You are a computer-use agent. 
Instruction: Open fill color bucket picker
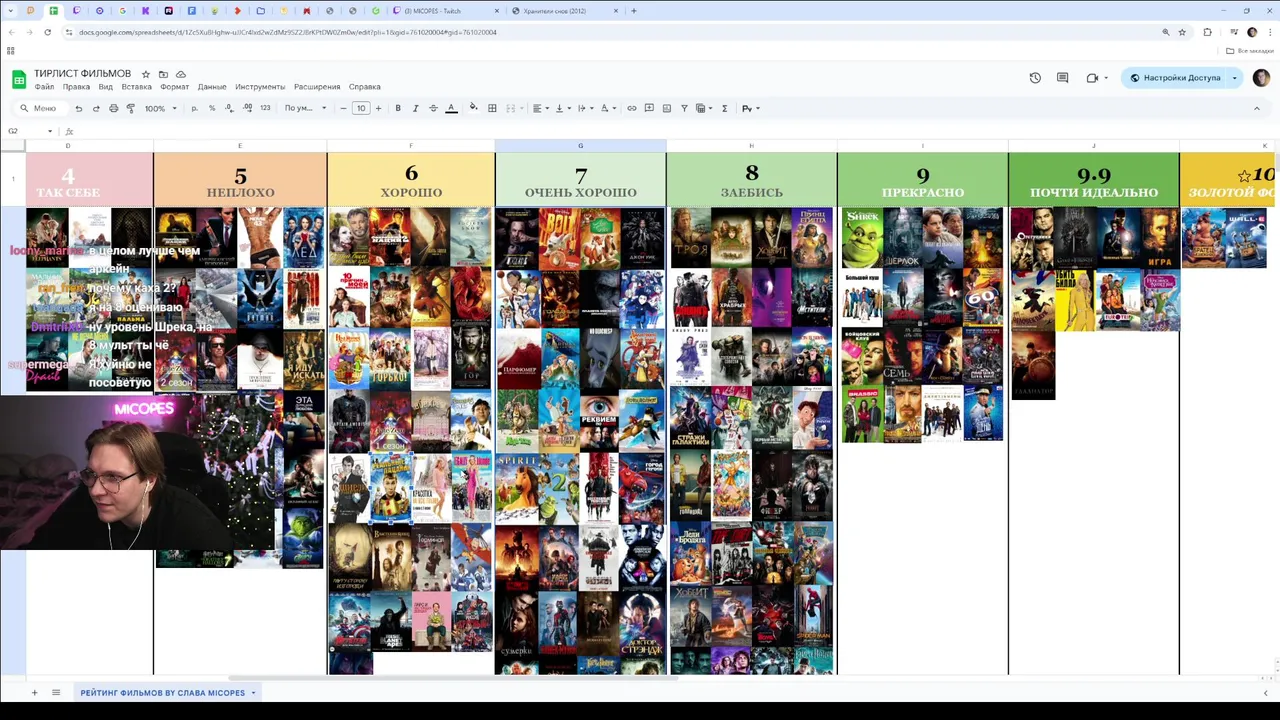click(473, 108)
